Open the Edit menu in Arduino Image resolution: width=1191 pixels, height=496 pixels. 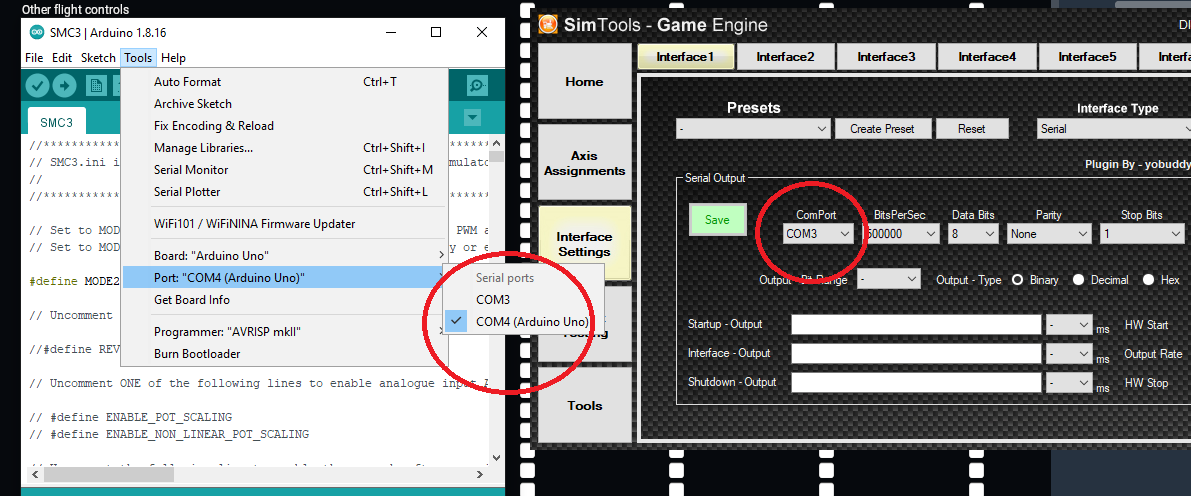pos(62,58)
